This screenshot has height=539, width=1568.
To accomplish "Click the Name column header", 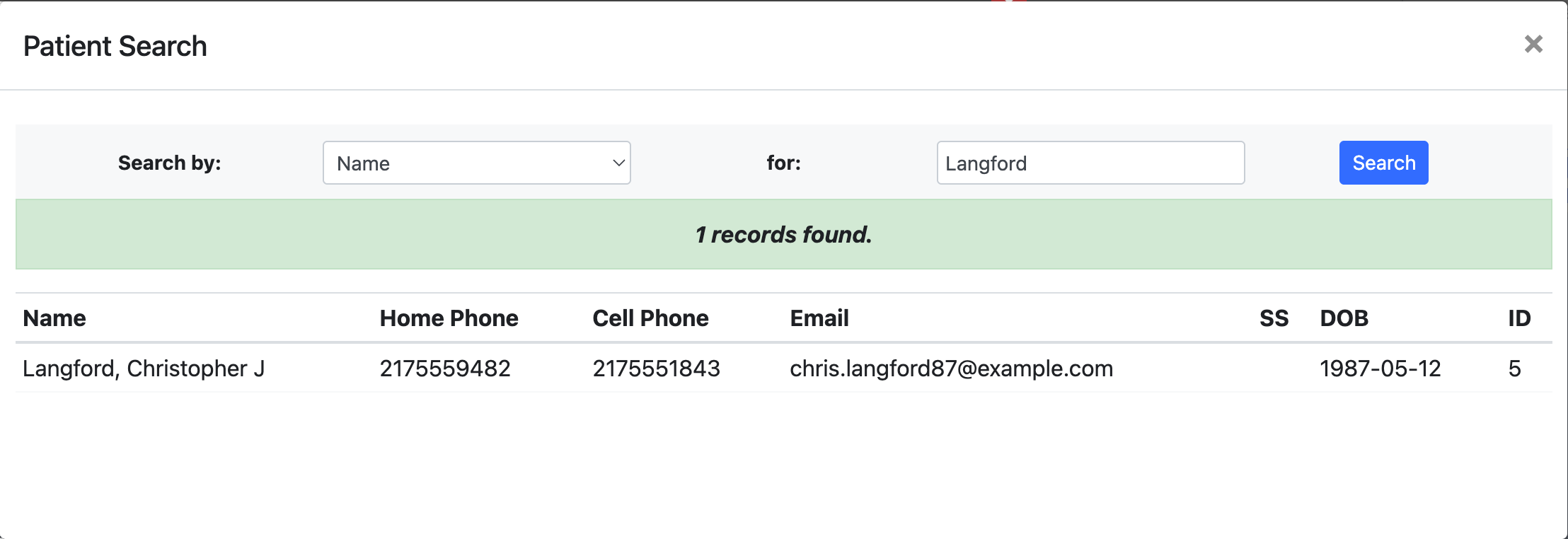I will [x=54, y=318].
